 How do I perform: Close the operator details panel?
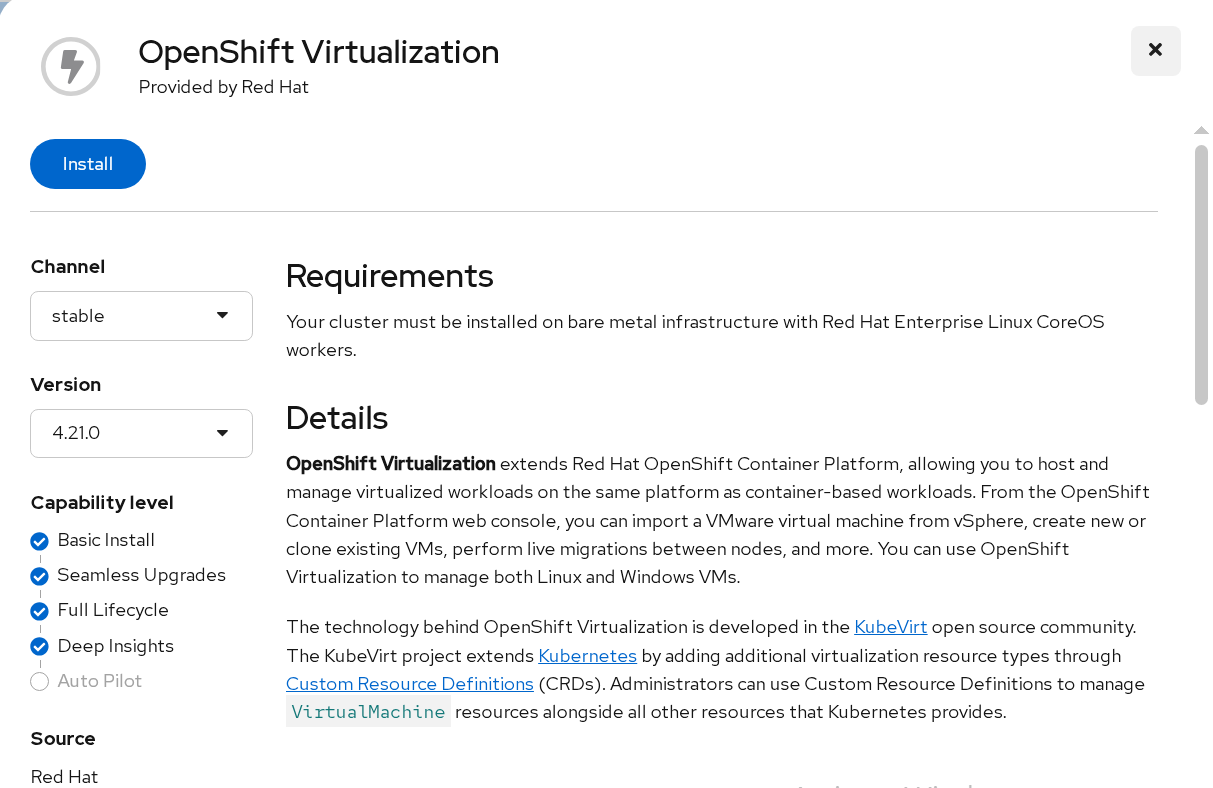(x=1155, y=50)
